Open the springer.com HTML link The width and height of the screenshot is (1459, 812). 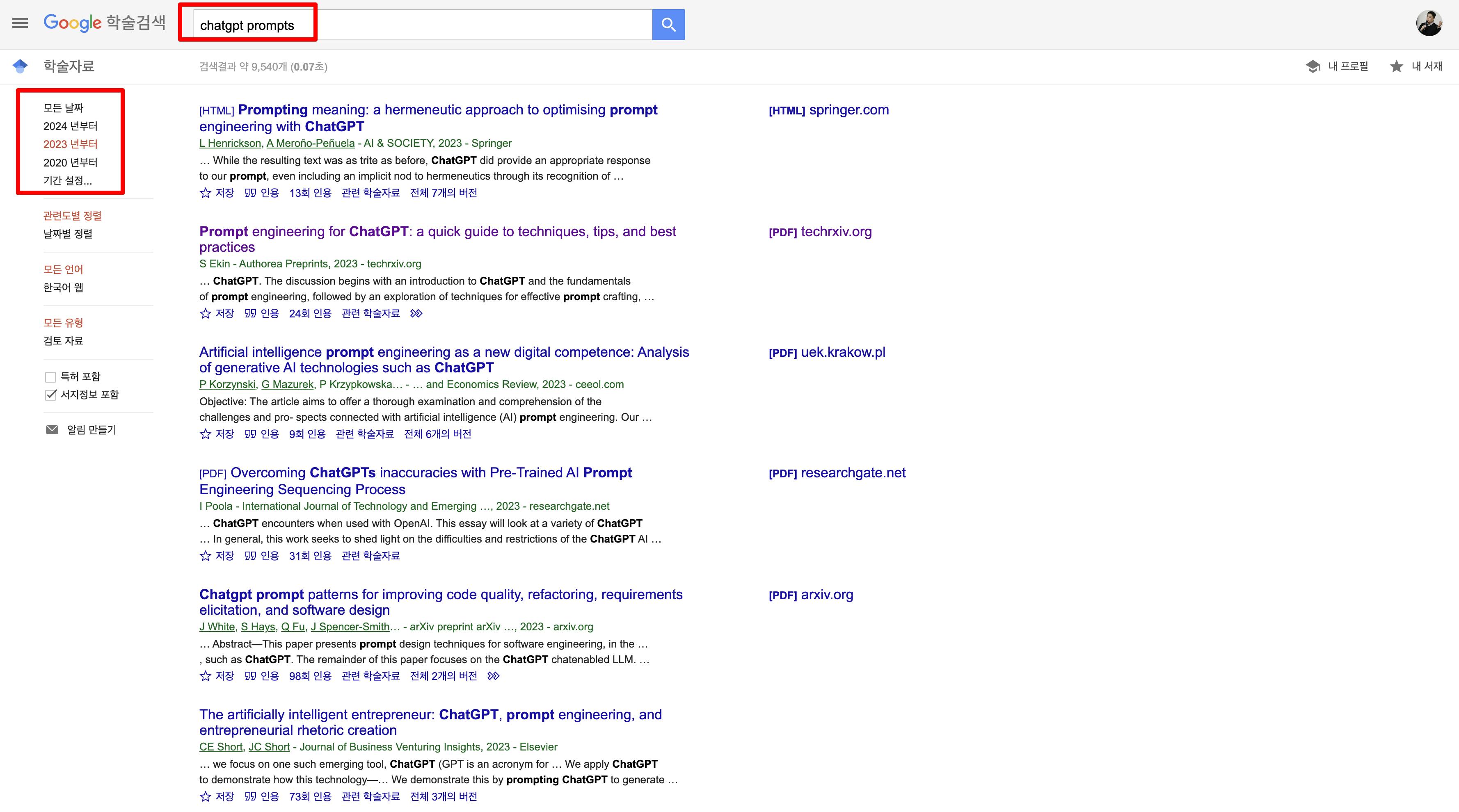click(x=829, y=110)
